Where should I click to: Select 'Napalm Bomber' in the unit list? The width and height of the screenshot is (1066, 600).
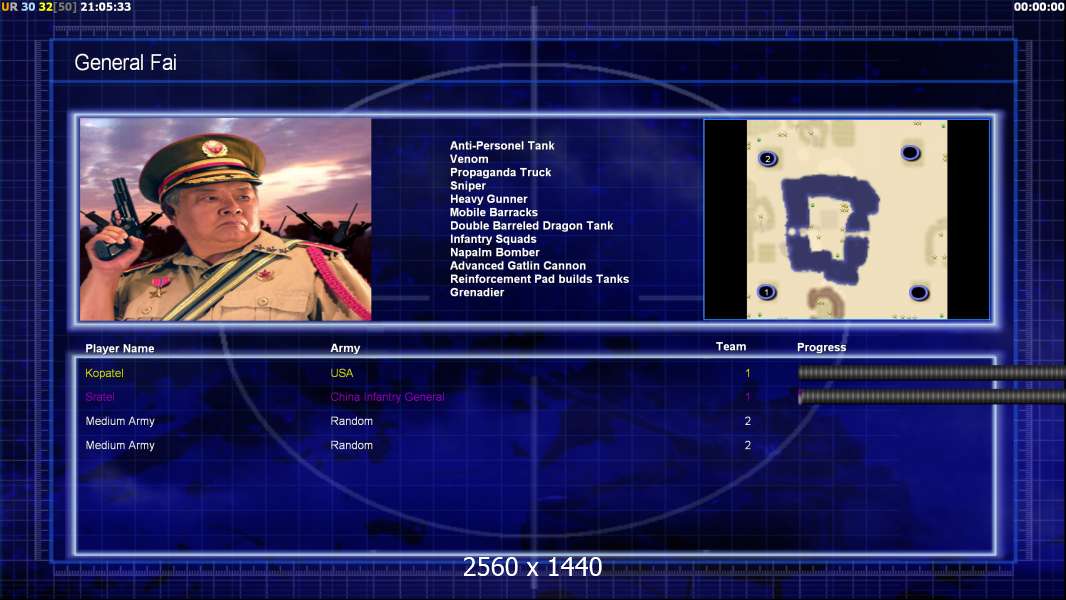click(x=494, y=252)
